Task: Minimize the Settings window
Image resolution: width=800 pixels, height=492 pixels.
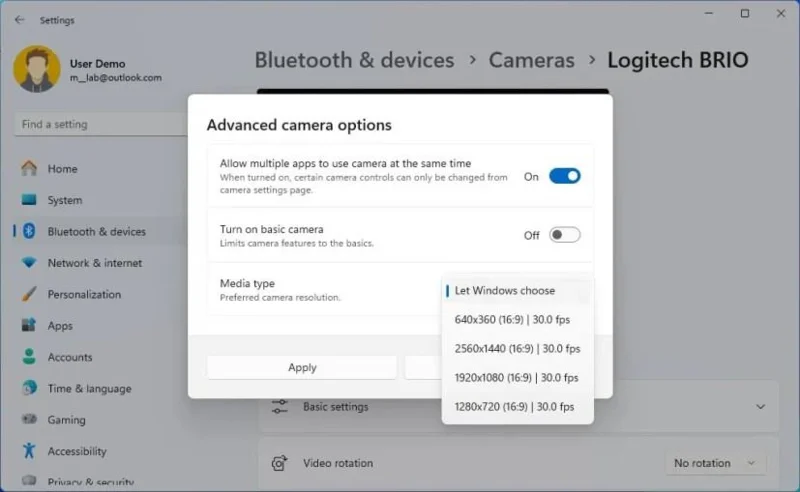Action: 709,14
